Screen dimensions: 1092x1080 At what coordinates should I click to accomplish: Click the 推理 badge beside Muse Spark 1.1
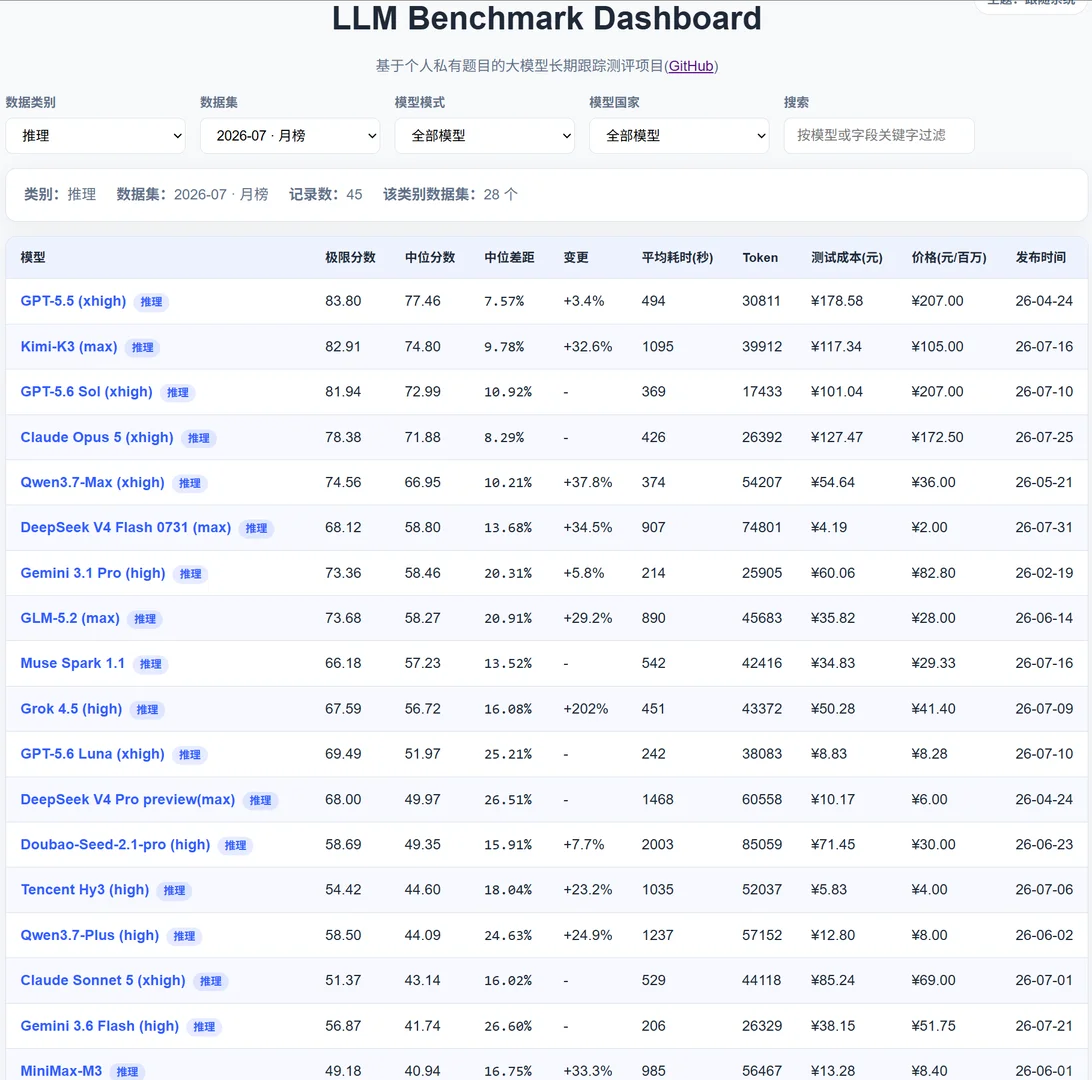coord(150,664)
